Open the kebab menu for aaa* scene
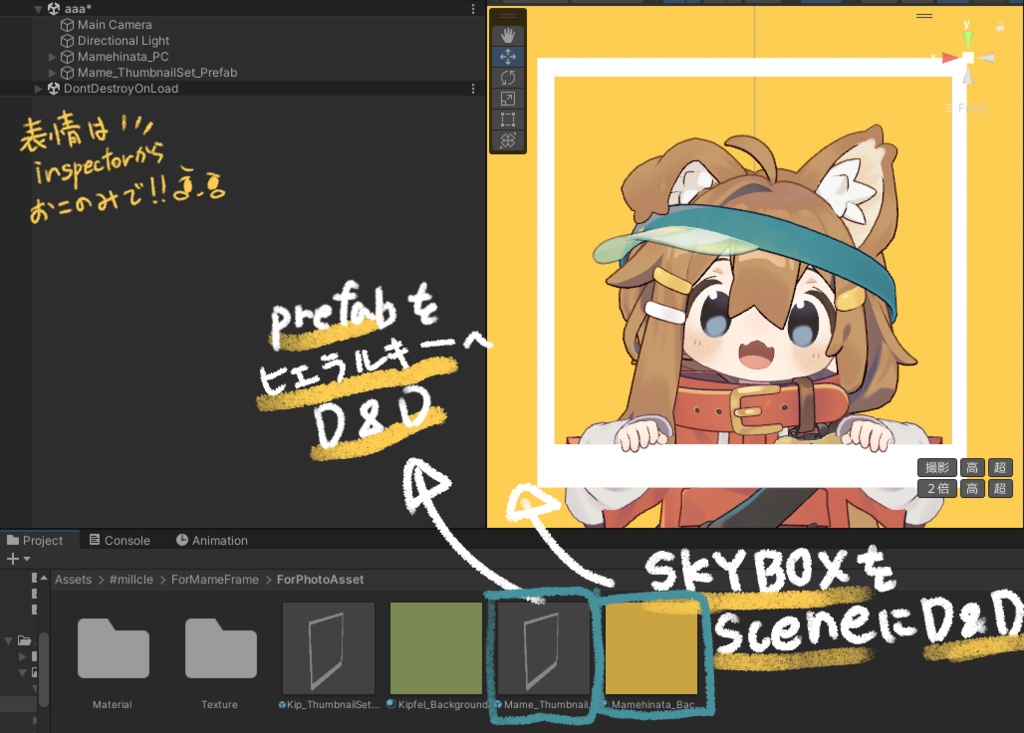The width and height of the screenshot is (1024, 733). pyautogui.click(x=473, y=8)
